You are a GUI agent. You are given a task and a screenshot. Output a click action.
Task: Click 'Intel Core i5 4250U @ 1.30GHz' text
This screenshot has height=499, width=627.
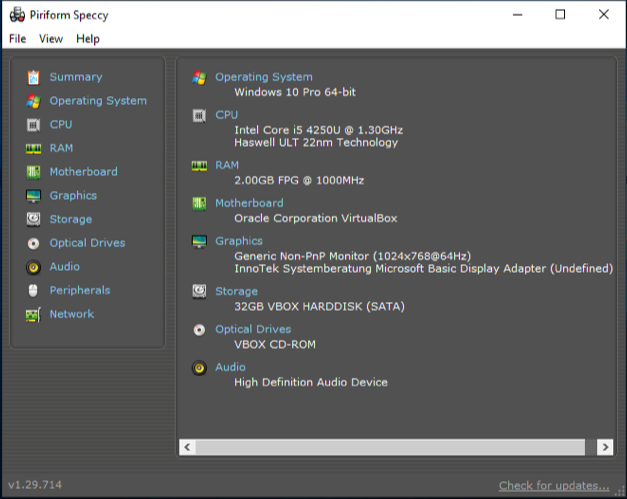[319, 130]
